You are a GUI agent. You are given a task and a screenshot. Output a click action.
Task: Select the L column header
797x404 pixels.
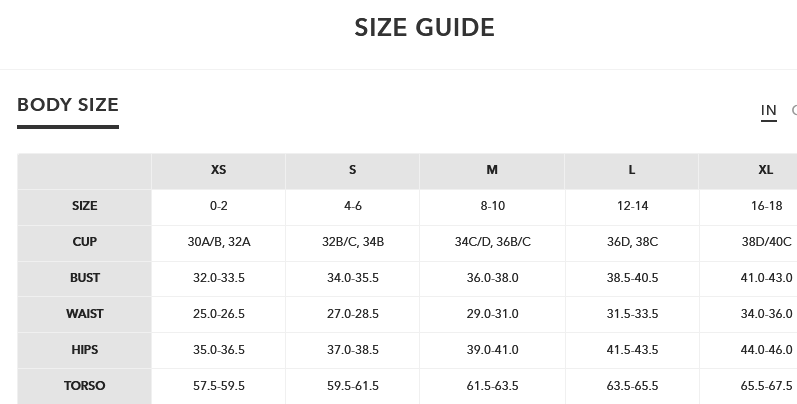click(632, 170)
